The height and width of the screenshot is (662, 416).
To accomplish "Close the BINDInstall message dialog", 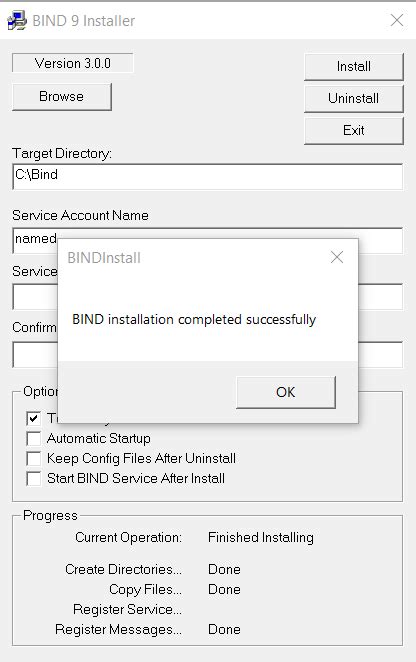I will [x=337, y=257].
